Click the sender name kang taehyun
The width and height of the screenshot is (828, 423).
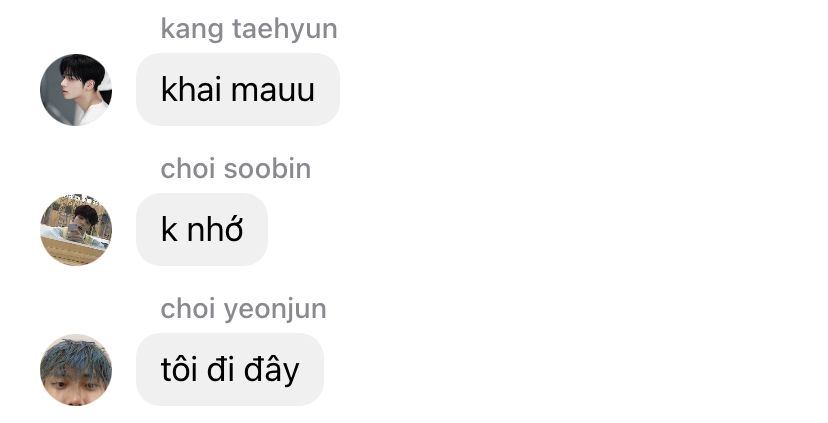coord(249,29)
